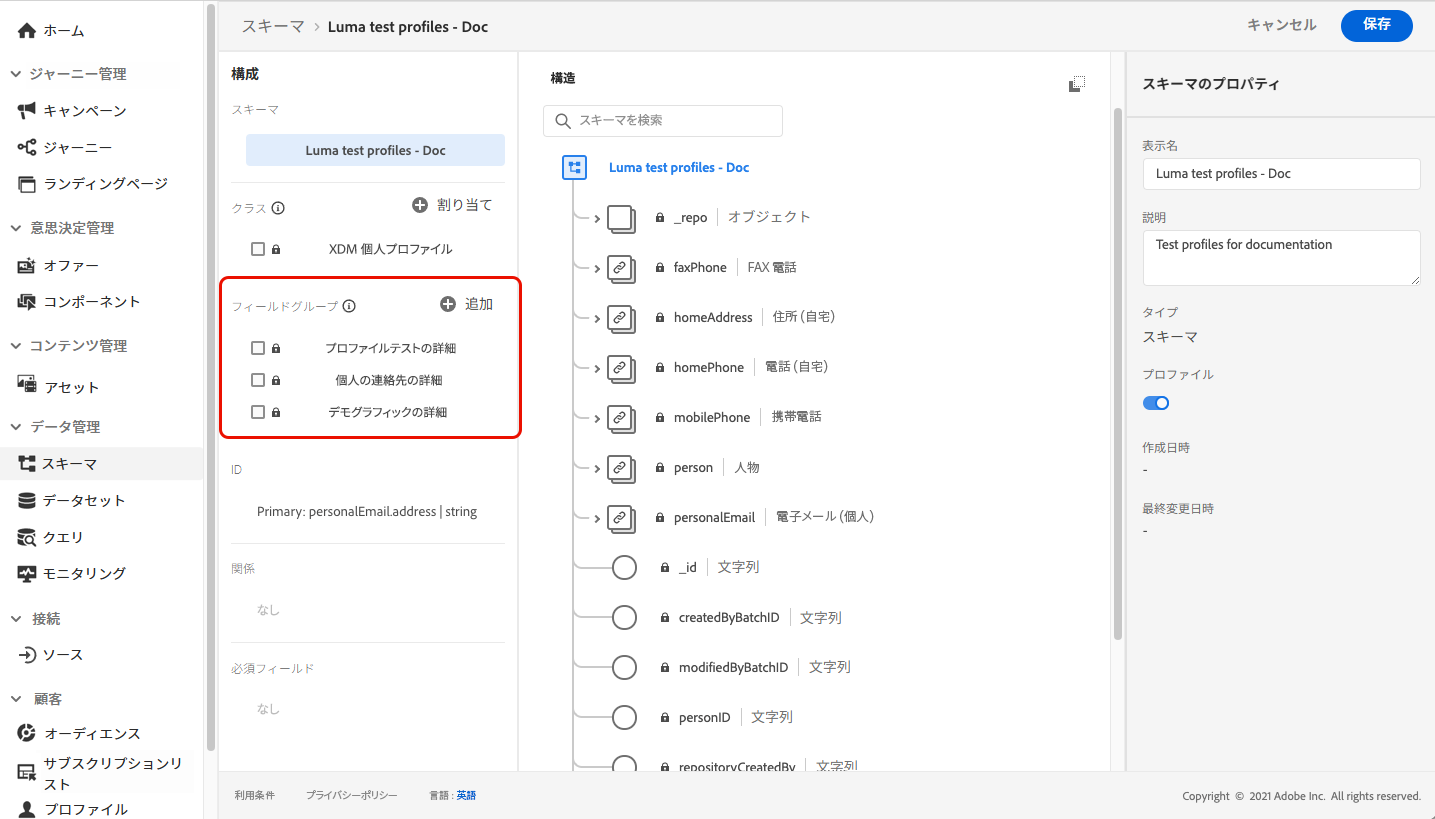Check the プロファイルテストの詳細 checkbox

258,348
